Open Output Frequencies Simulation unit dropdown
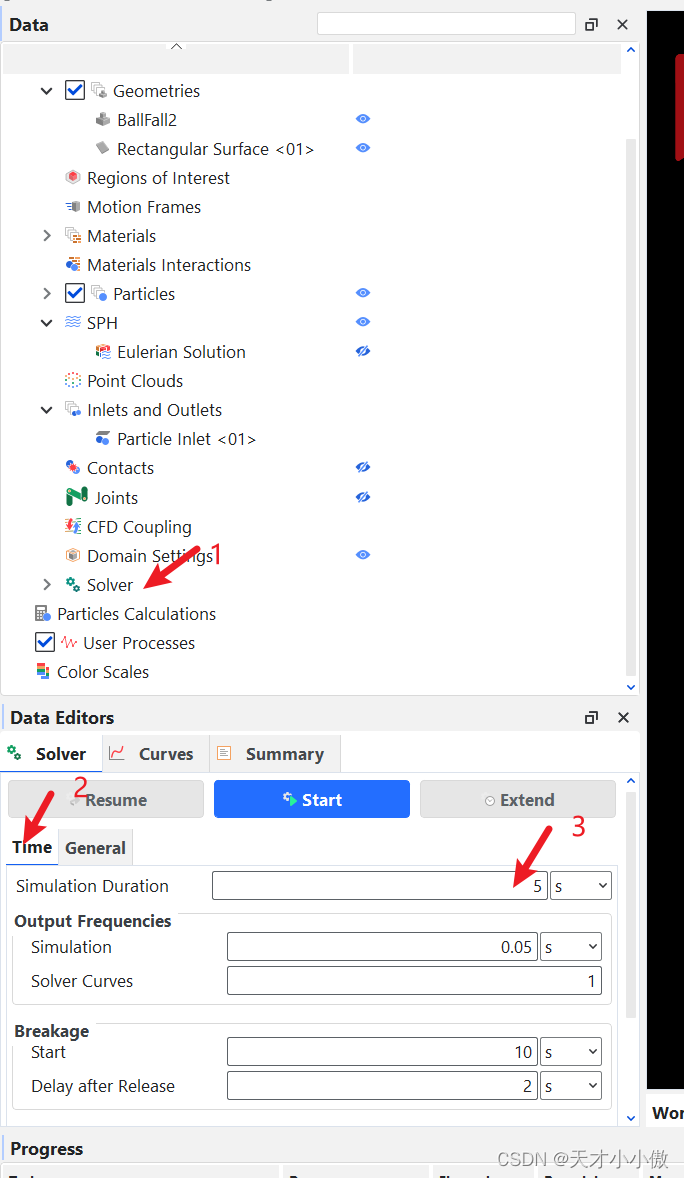 click(x=571, y=947)
